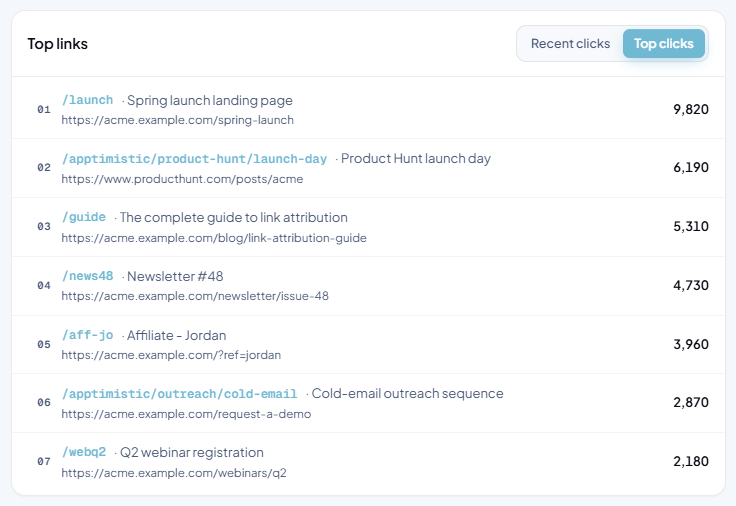The width and height of the screenshot is (736, 506).
Task: Open the /apptimistic/outreach/cold-email short link
Action: click(180, 394)
